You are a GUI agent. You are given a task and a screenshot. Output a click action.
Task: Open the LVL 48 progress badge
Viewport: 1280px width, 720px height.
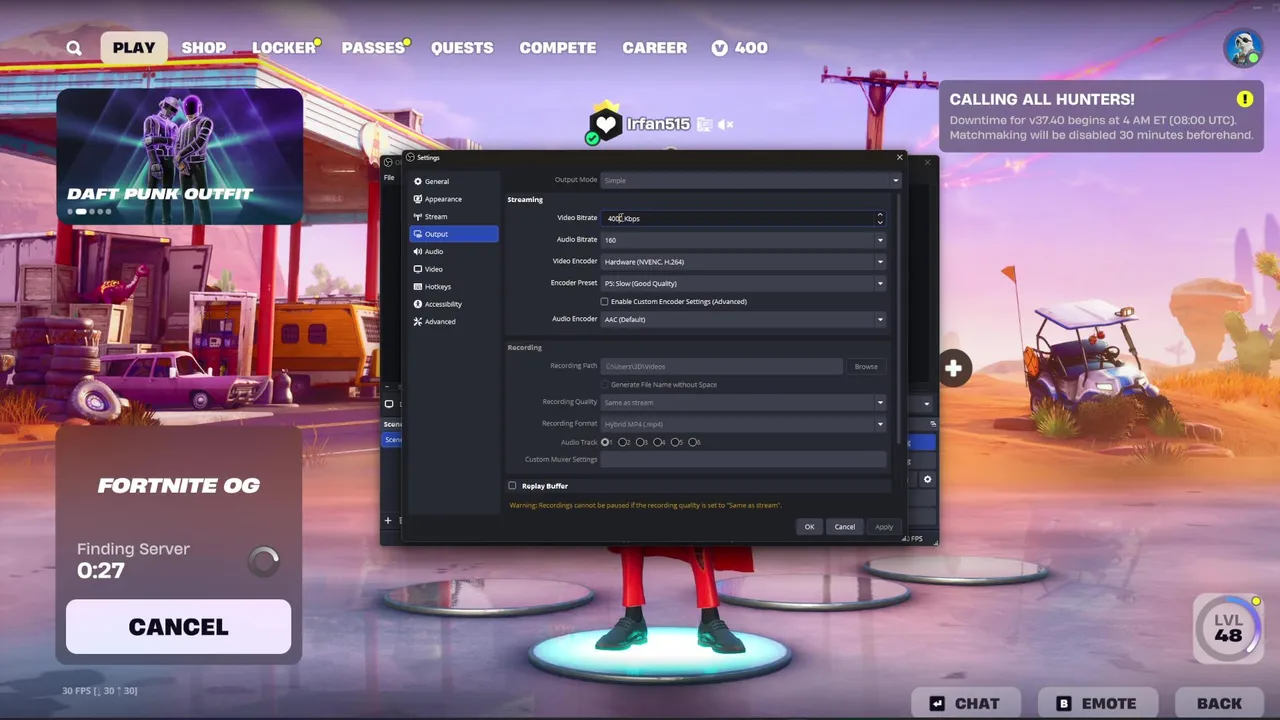pyautogui.click(x=1228, y=628)
